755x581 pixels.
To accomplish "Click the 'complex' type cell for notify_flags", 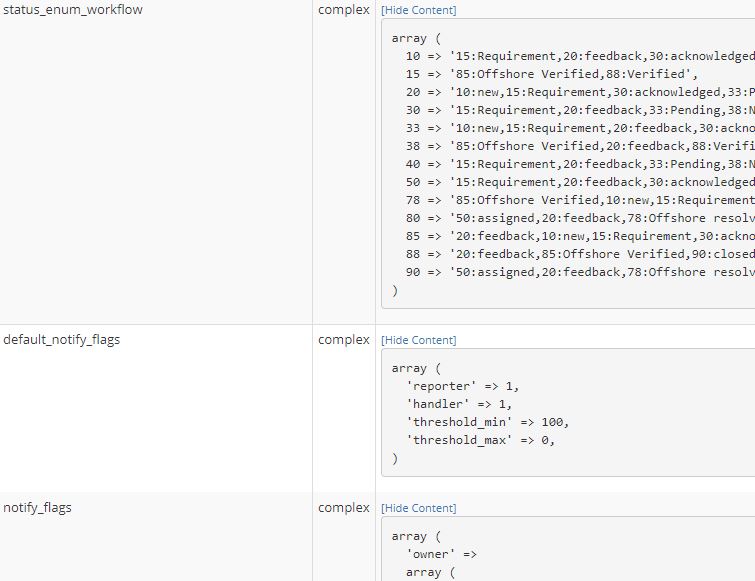I will 344,508.
